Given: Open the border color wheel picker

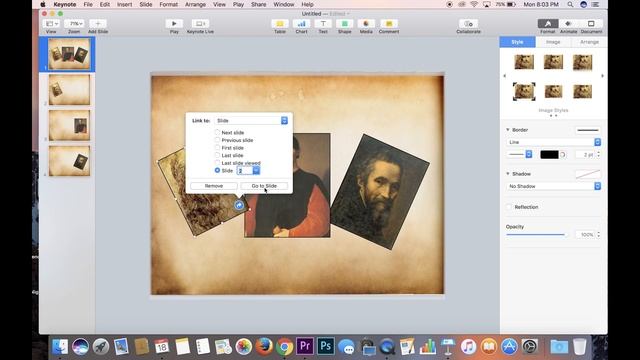Looking at the screenshot, I should (x=563, y=155).
